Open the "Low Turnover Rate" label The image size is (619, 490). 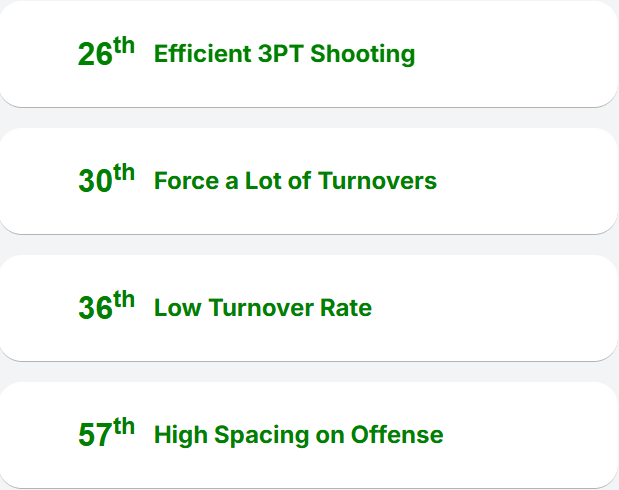point(263,308)
